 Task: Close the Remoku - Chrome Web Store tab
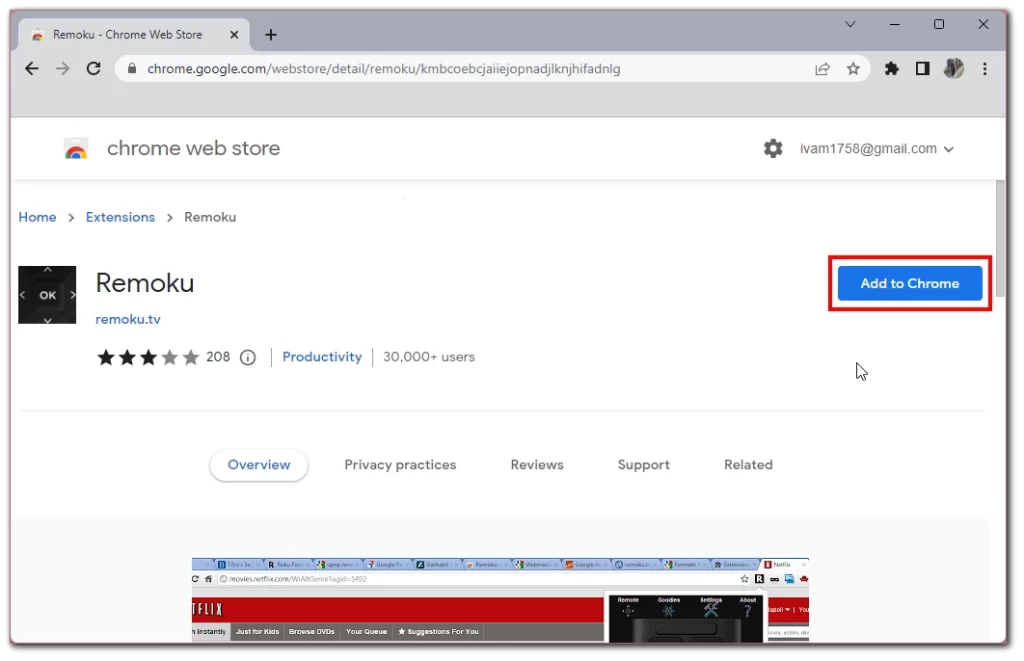tap(234, 35)
